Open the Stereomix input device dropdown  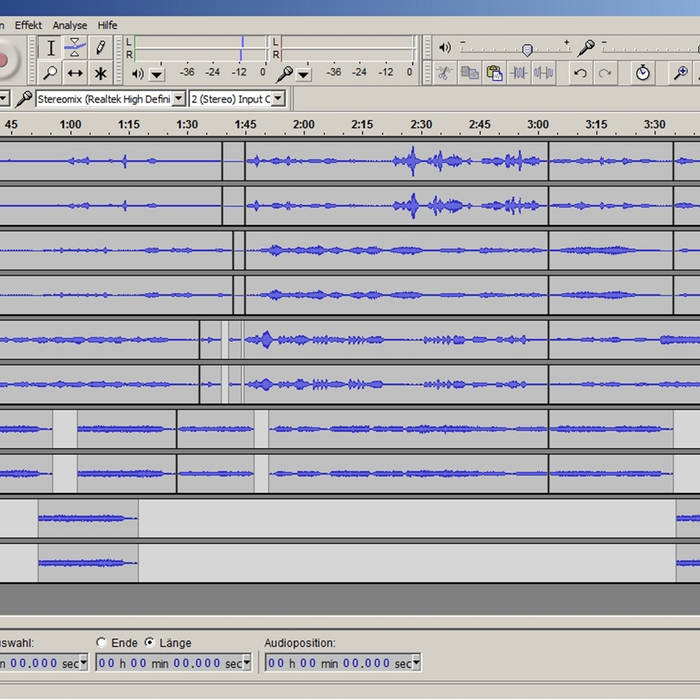179,99
